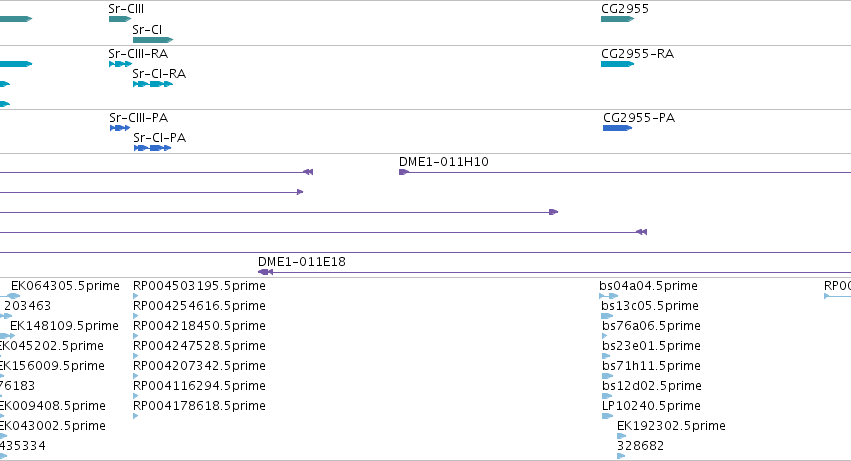Image resolution: width=851 pixels, height=461 pixels.
Task: Click the RP004116294.5prime label
Action: click(x=199, y=386)
